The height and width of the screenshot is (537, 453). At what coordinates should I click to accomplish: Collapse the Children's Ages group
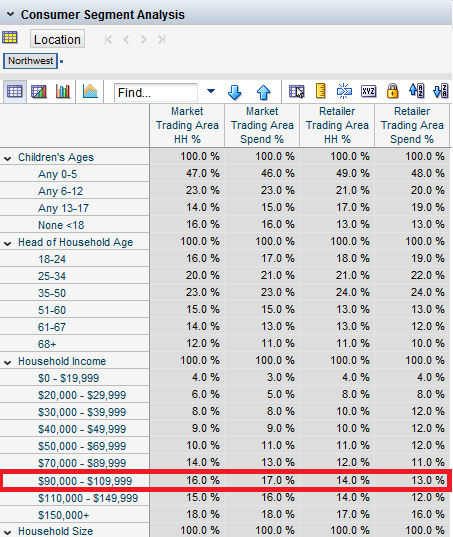click(x=8, y=158)
